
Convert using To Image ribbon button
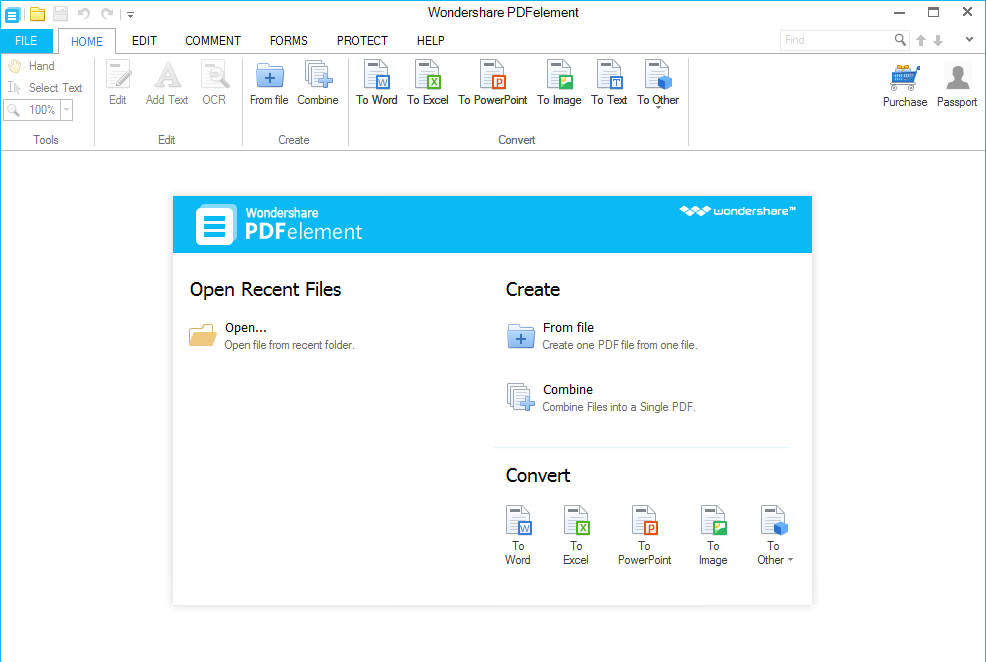pyautogui.click(x=559, y=82)
